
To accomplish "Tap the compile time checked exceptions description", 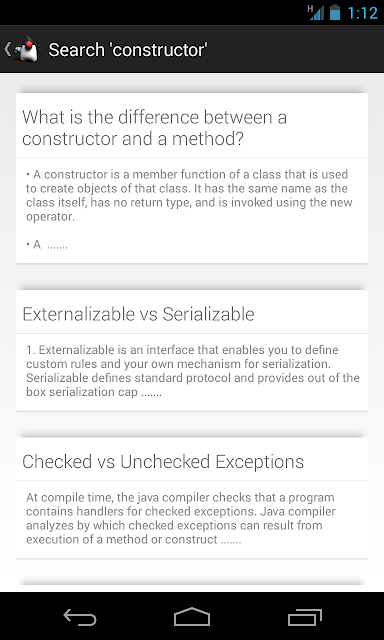I will point(181,518).
